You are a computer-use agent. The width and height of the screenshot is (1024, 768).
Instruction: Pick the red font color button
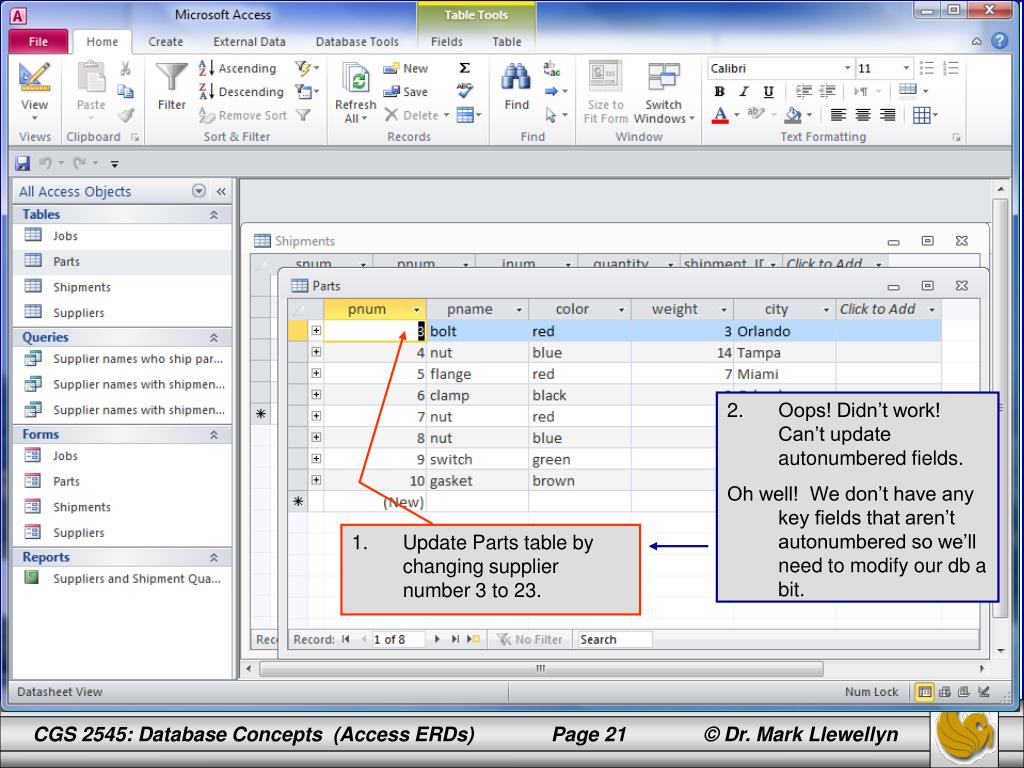click(x=720, y=116)
